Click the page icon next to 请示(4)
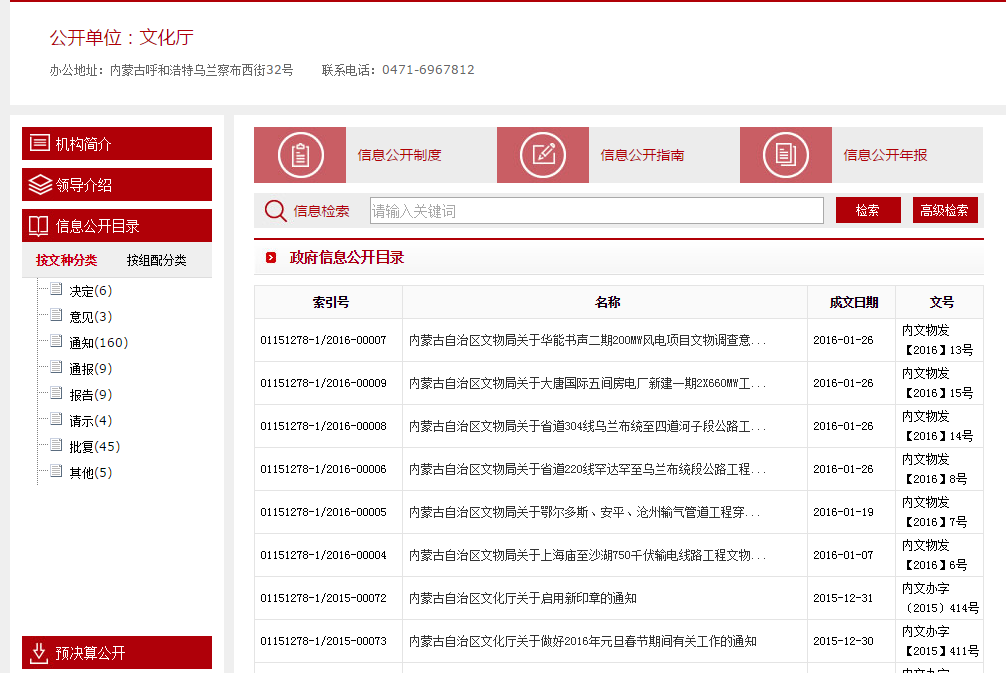The width and height of the screenshot is (1006, 673). point(56,418)
